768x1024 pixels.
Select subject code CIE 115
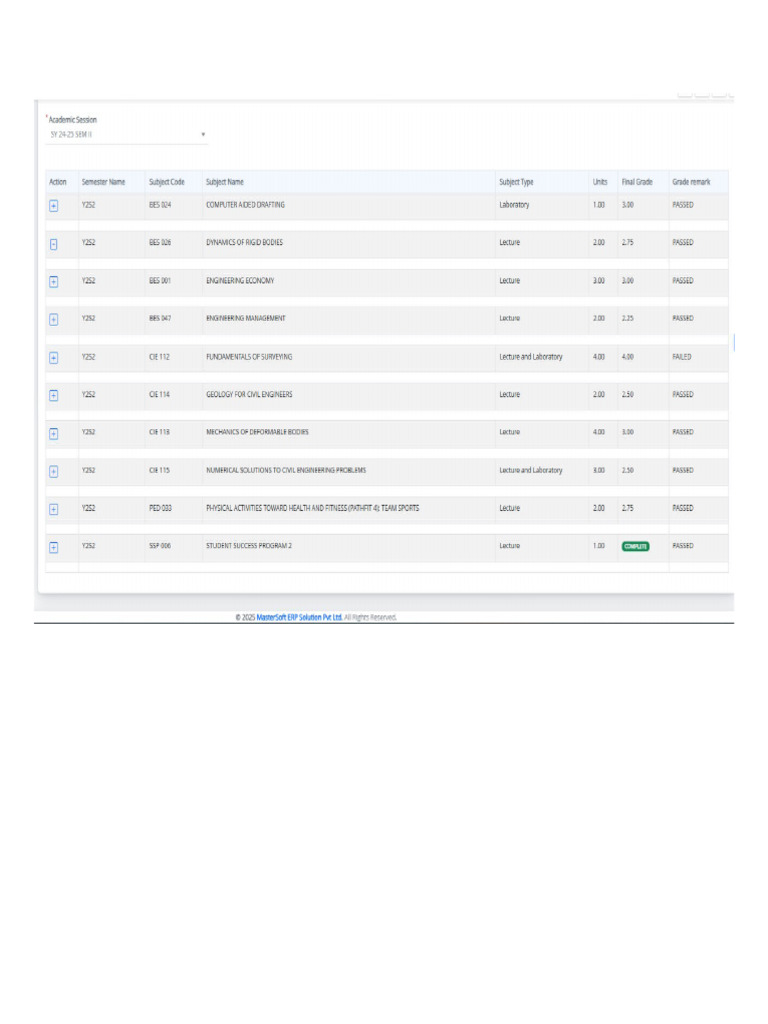(x=159, y=470)
